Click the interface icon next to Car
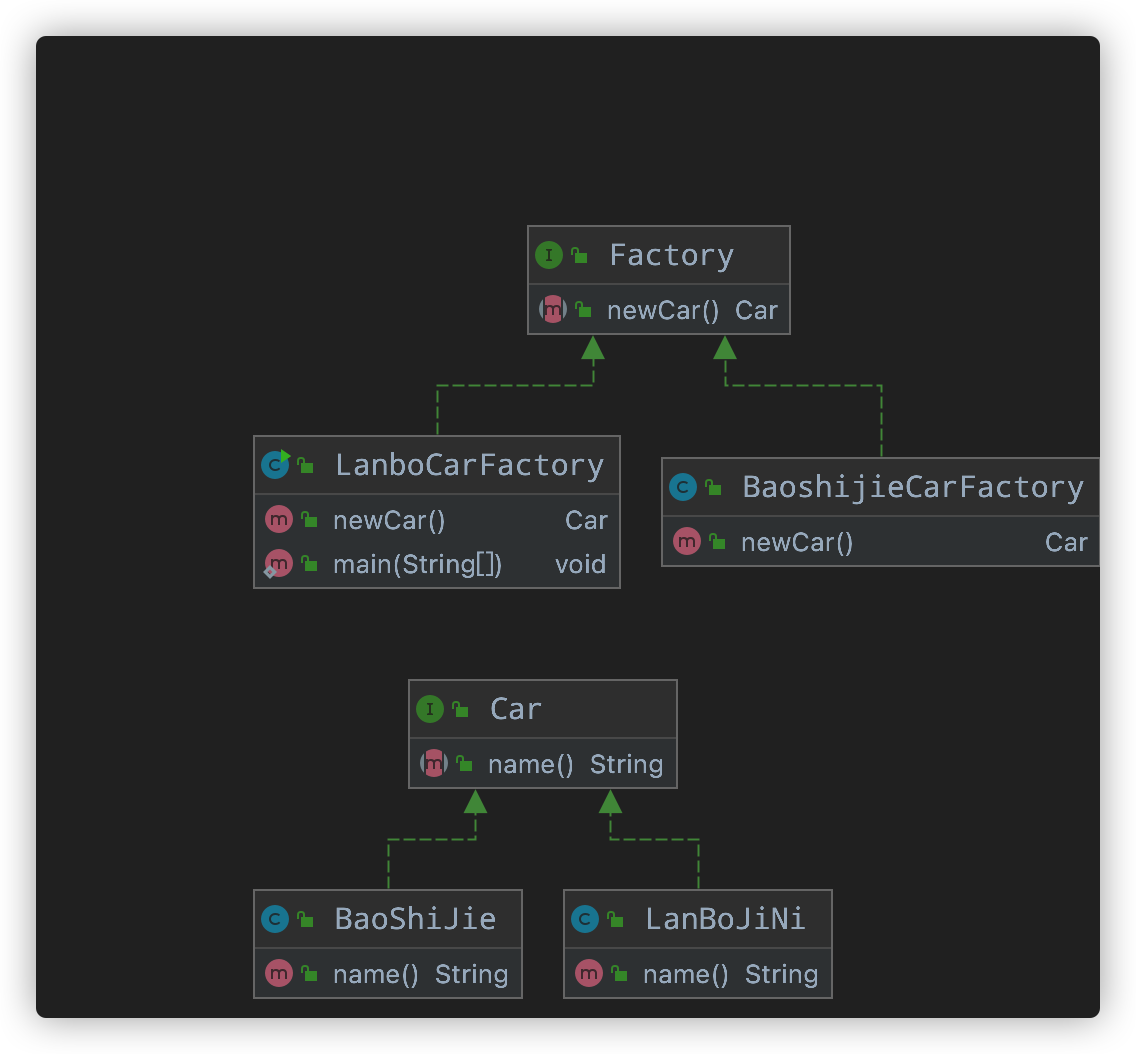This screenshot has height=1054, width=1136. [429, 709]
